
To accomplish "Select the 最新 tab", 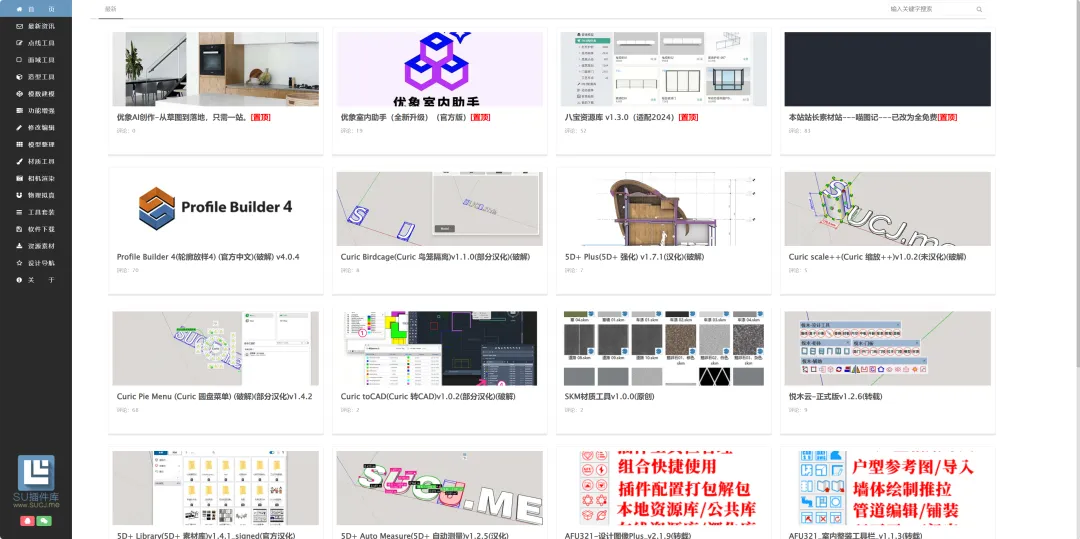I will click(x=110, y=9).
